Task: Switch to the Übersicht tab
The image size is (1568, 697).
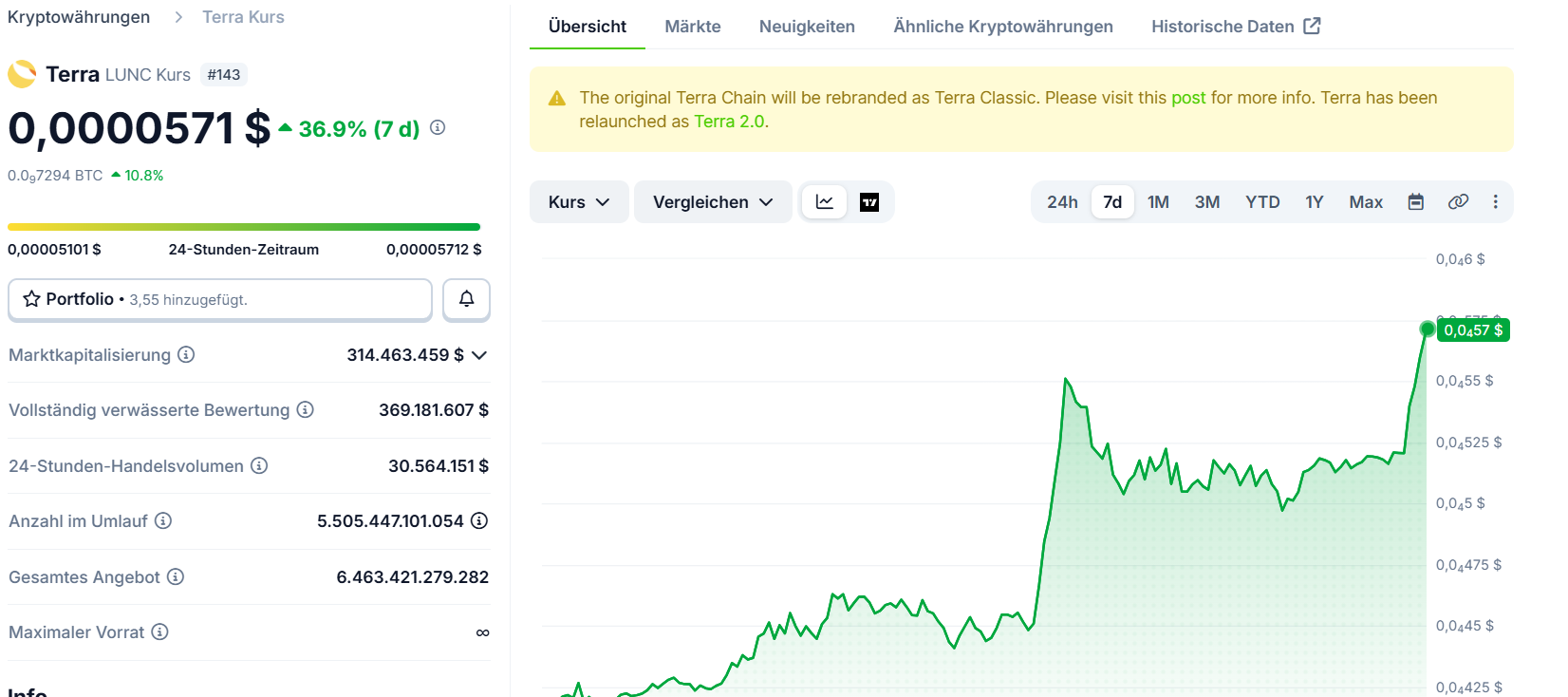Action: pyautogui.click(x=588, y=27)
